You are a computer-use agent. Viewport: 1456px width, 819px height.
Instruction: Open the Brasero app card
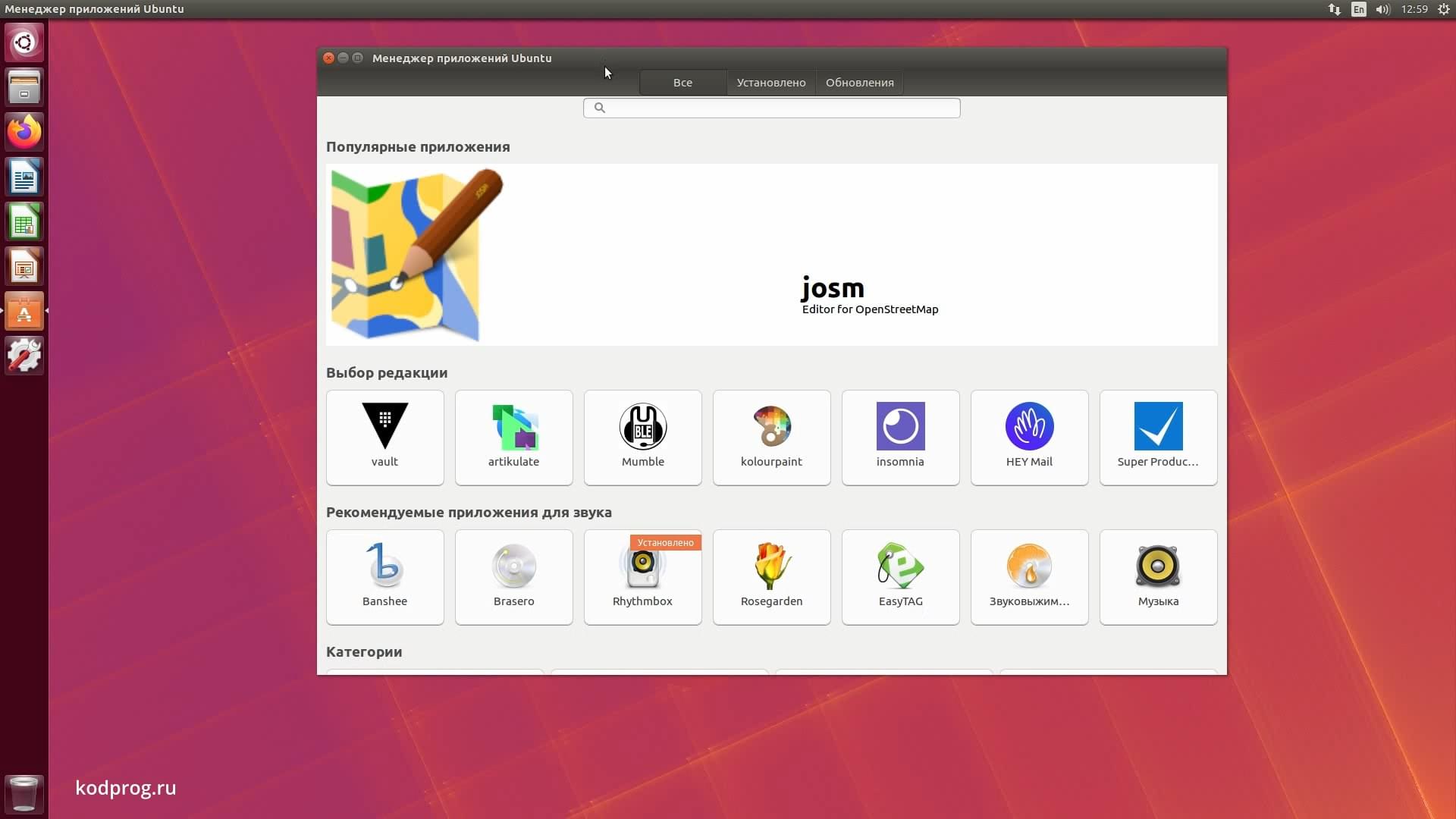(513, 577)
